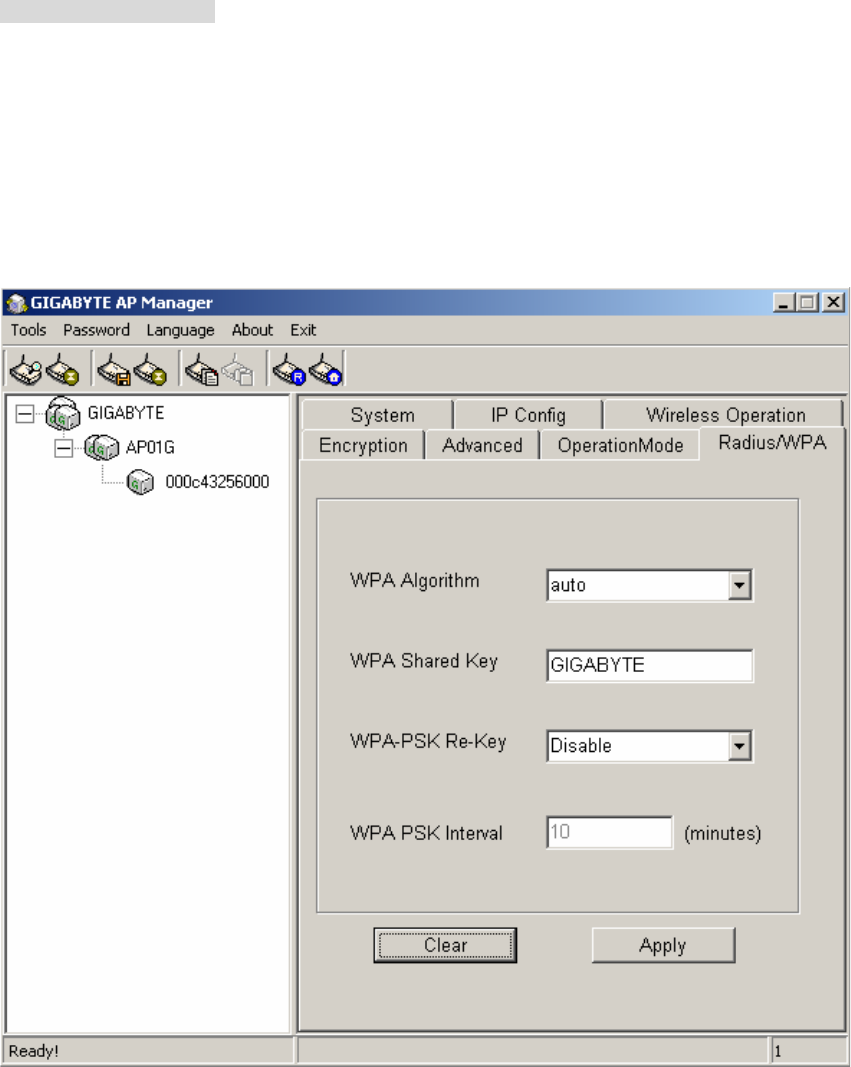Click the 'WPA Shared Key' label

pyautogui.click(x=423, y=661)
